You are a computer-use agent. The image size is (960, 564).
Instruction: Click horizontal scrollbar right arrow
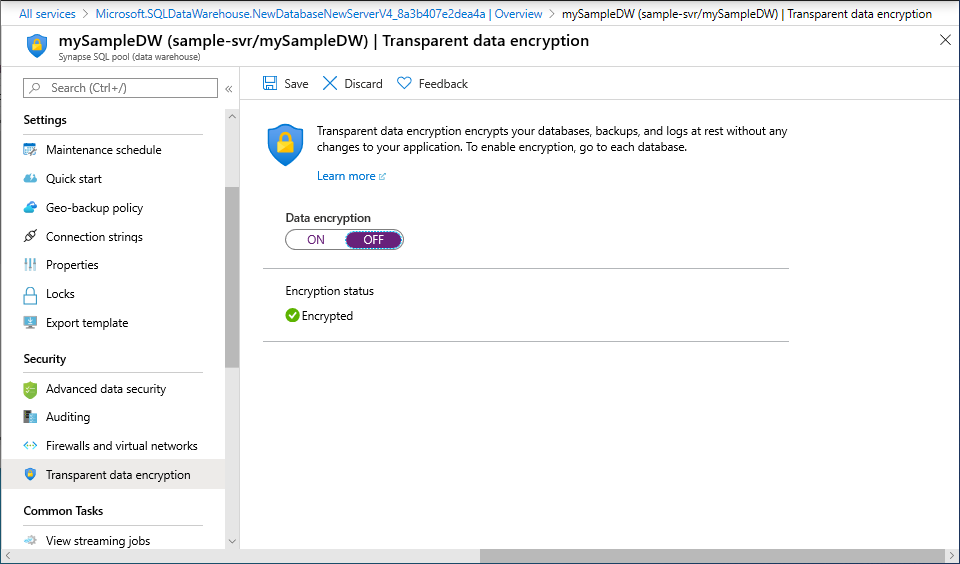pyautogui.click(x=953, y=555)
